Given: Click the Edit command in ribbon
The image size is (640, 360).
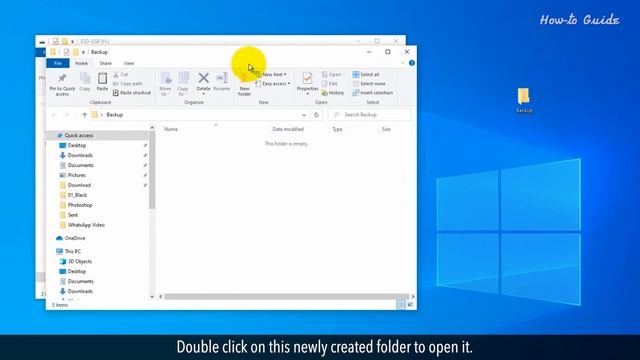Looking at the screenshot, I should click(x=330, y=84).
